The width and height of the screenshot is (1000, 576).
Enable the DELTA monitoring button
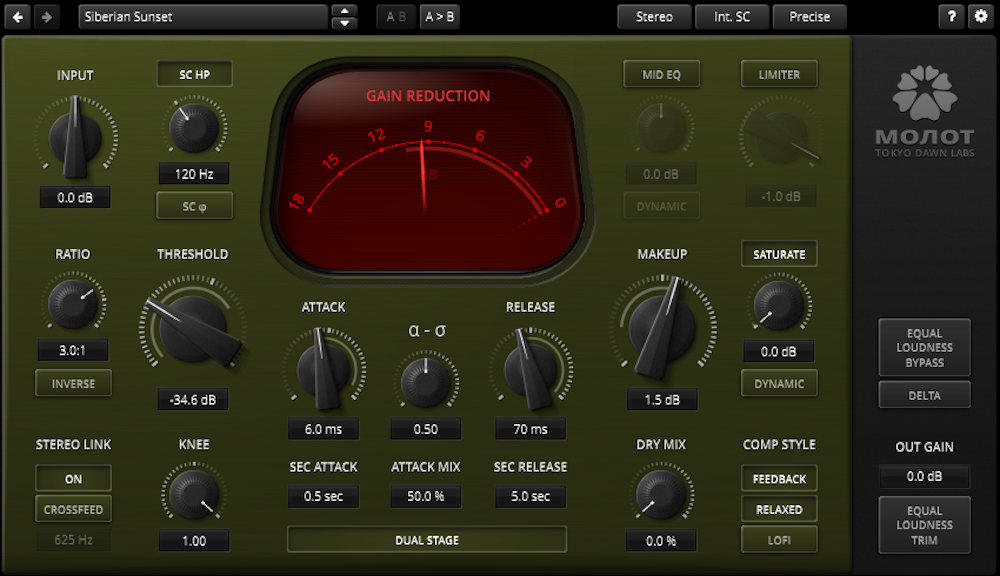pyautogui.click(x=924, y=395)
